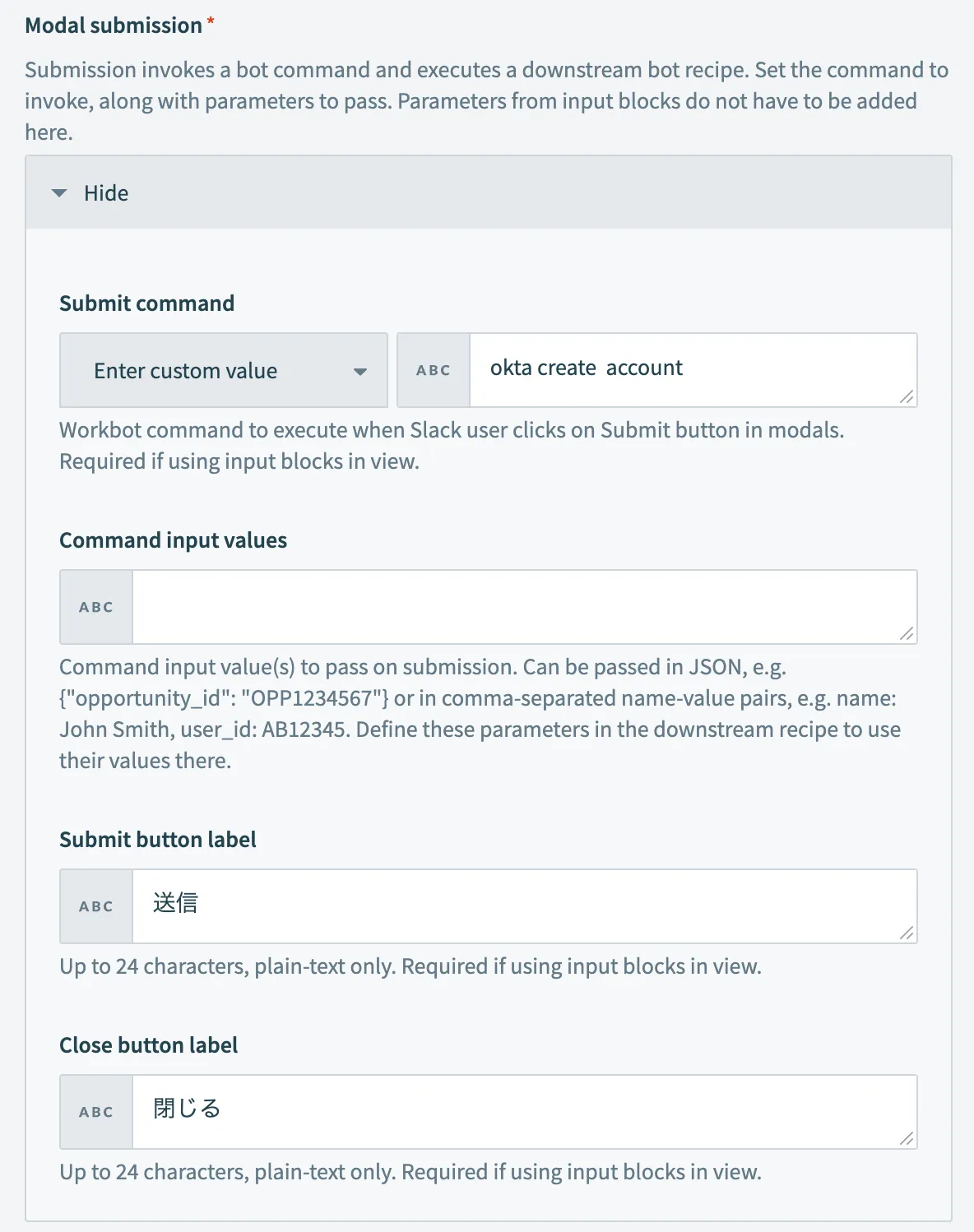This screenshot has height=1232, width=974.
Task: Click the Modal submission heading
Action: coord(114,25)
